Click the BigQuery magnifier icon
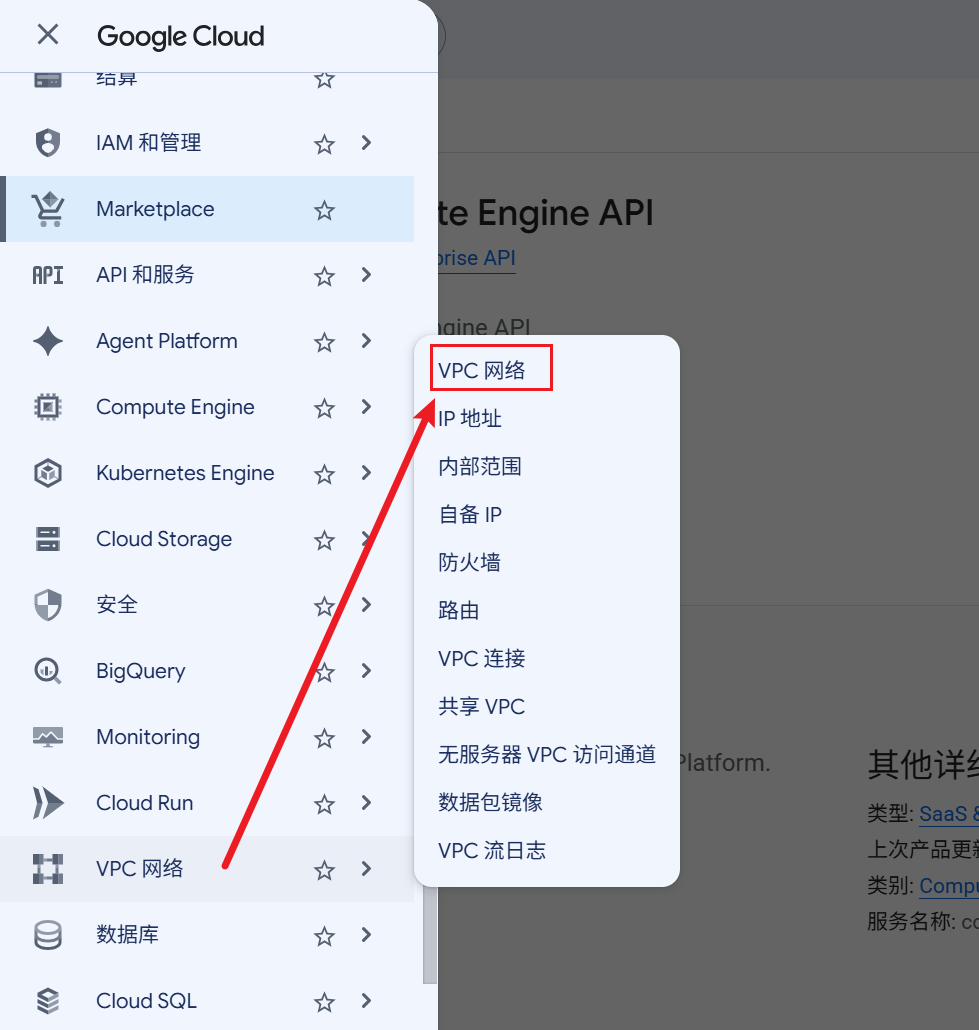Screen dimensions: 979x1030 pos(48,671)
